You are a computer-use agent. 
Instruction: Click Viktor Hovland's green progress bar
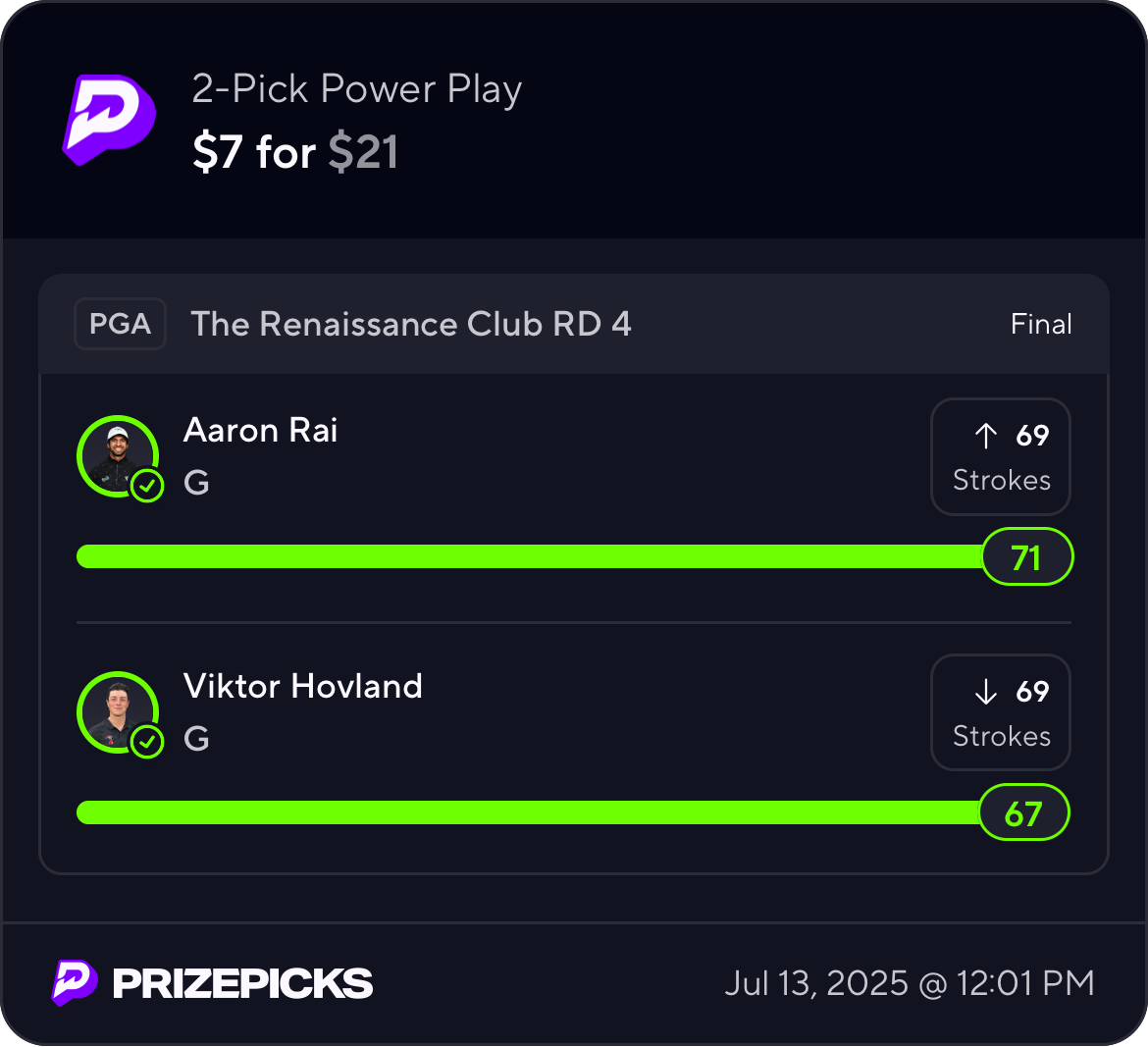(x=530, y=812)
